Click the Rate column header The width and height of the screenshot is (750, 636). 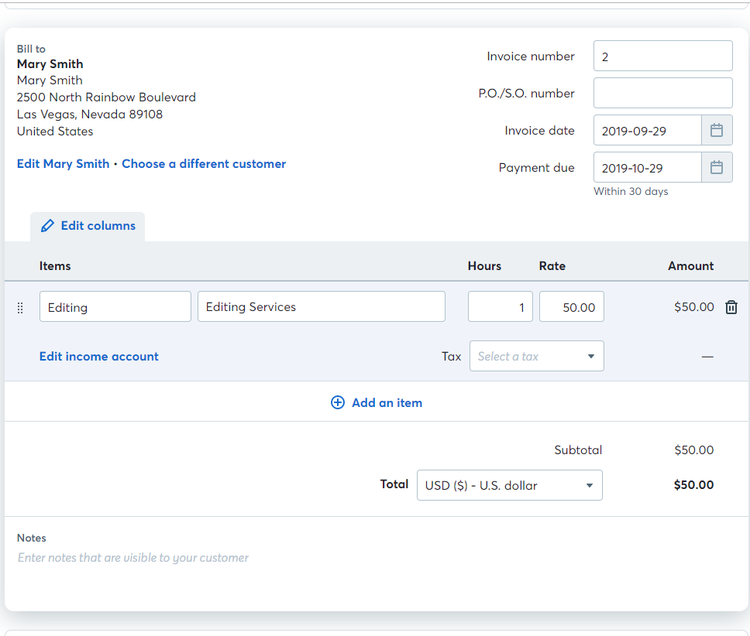pos(552,266)
